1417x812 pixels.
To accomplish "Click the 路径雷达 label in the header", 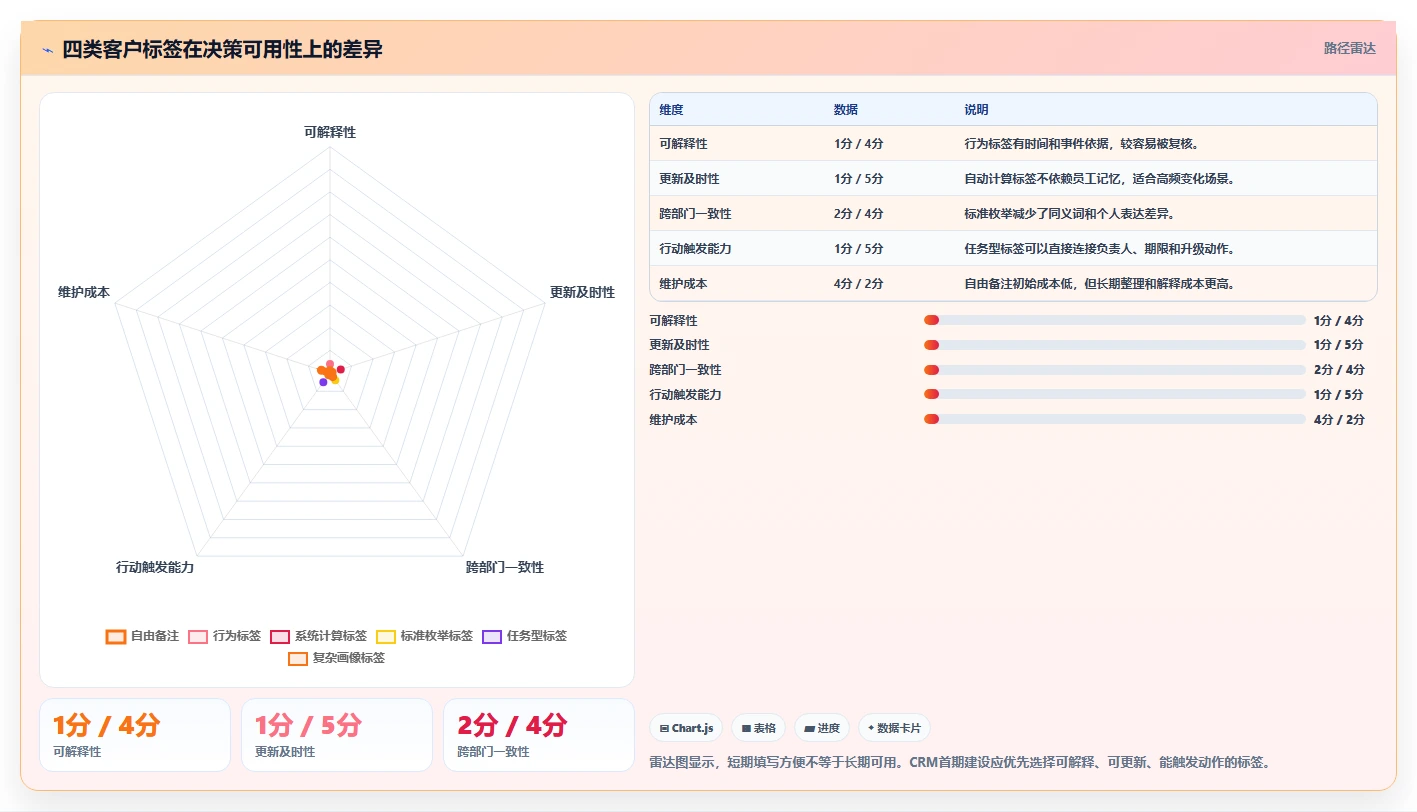I will (x=1349, y=48).
